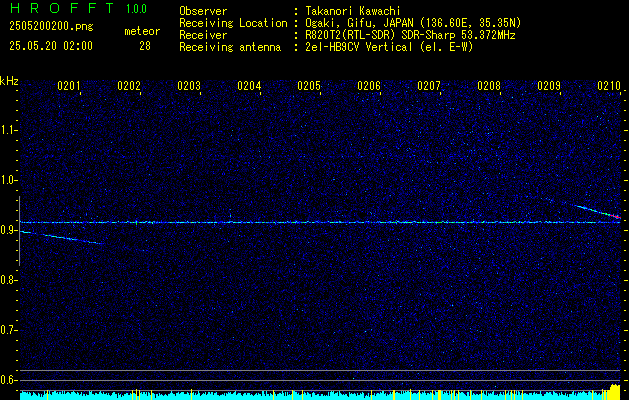Click the timestamp 25.05.20 02:00
The image size is (629, 400).
(x=51, y=46)
